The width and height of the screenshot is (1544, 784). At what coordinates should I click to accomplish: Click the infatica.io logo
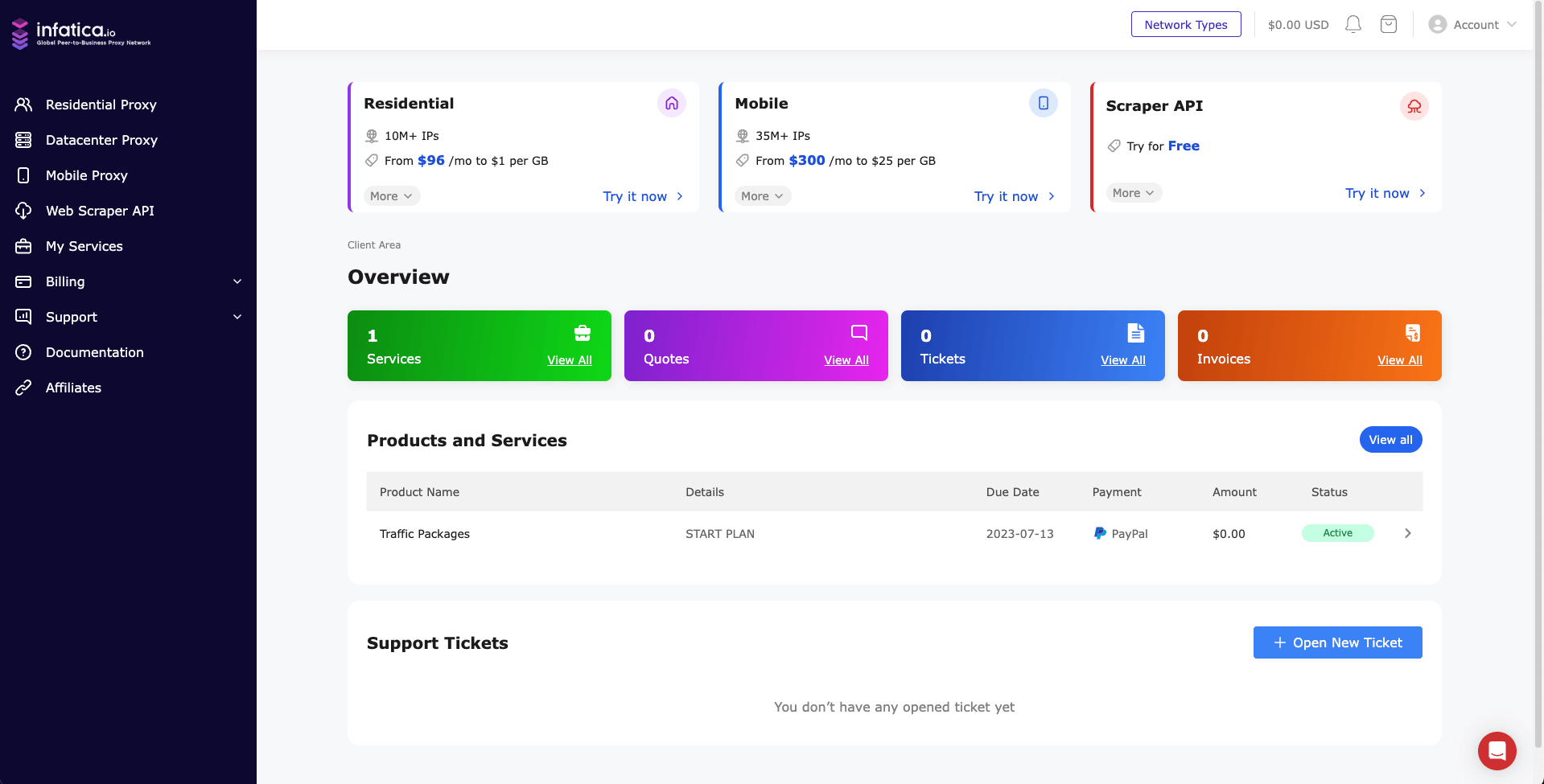pyautogui.click(x=81, y=34)
